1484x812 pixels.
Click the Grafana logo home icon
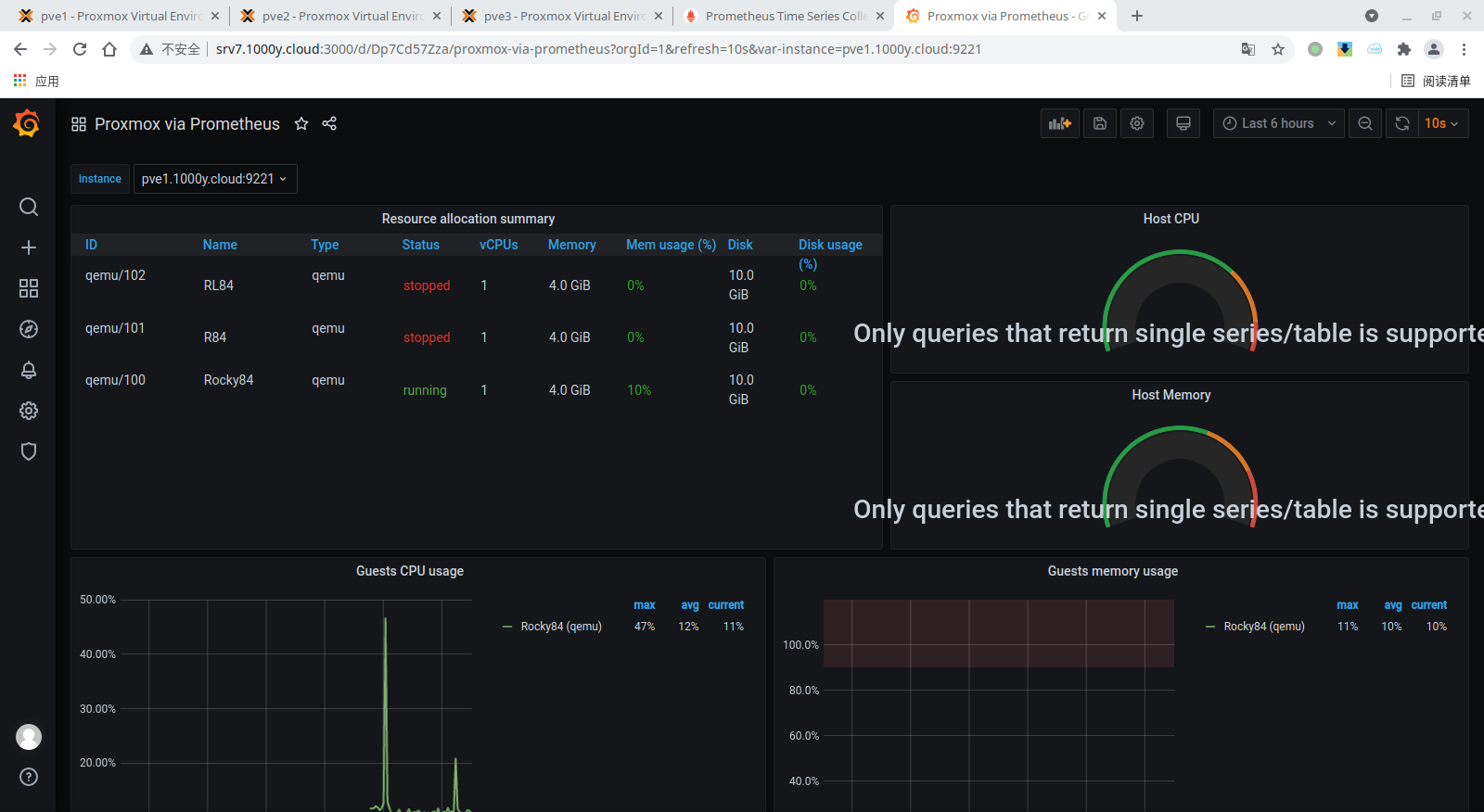coord(27,123)
